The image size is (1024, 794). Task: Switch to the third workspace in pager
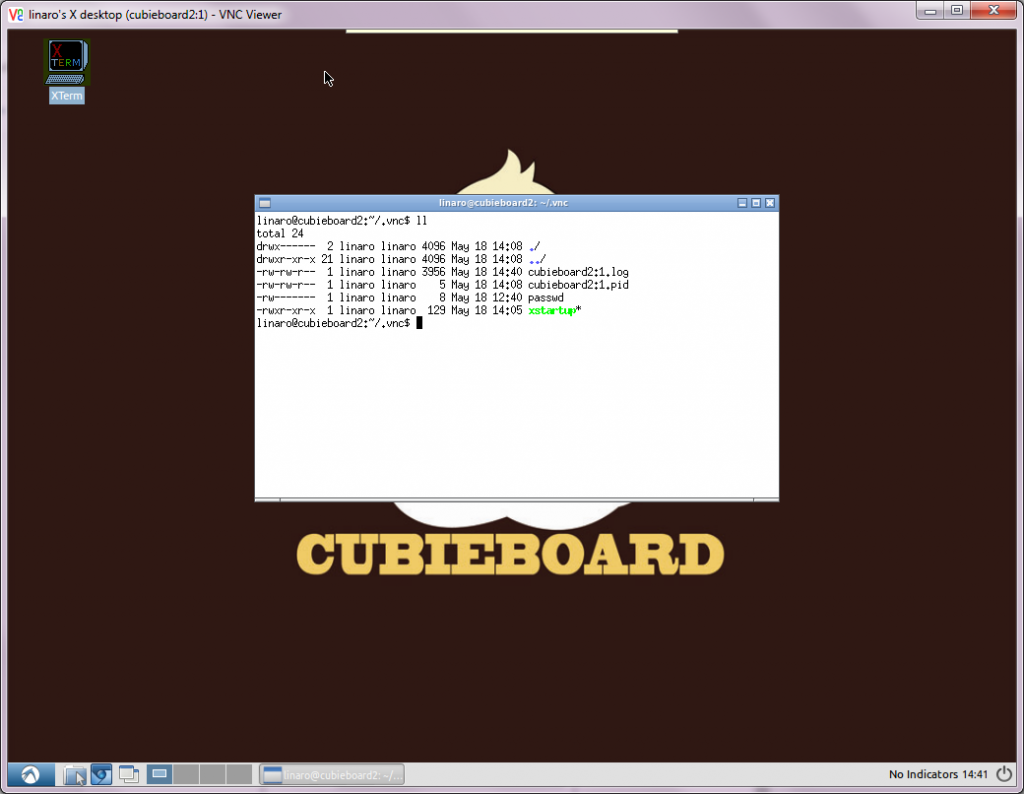[x=212, y=774]
